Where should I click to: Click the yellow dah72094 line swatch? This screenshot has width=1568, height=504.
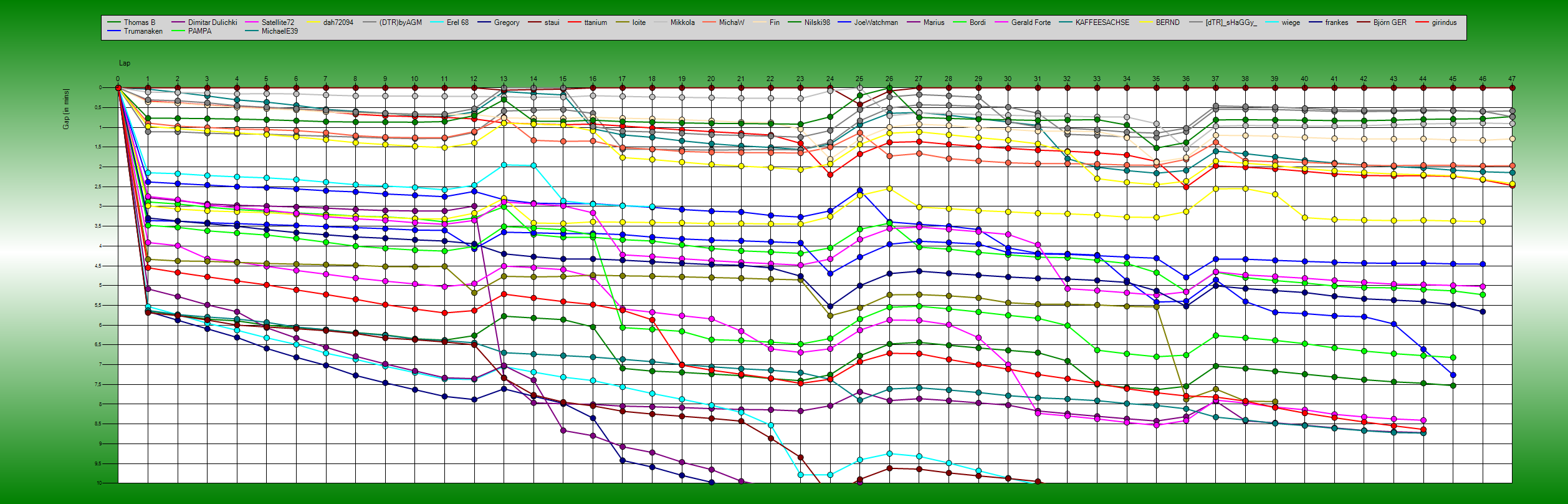point(312,22)
